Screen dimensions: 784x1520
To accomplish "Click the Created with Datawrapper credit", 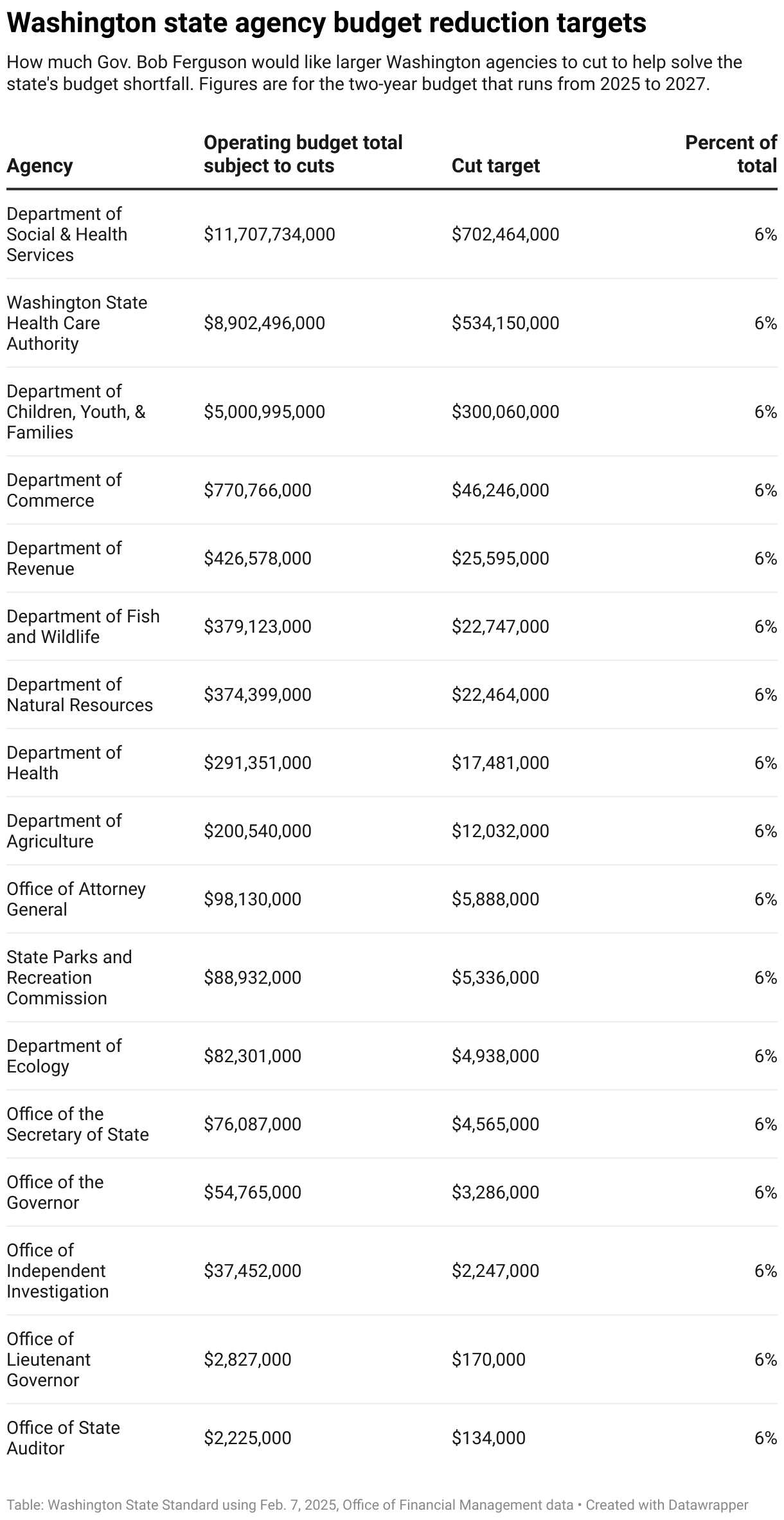I will click(667, 1505).
